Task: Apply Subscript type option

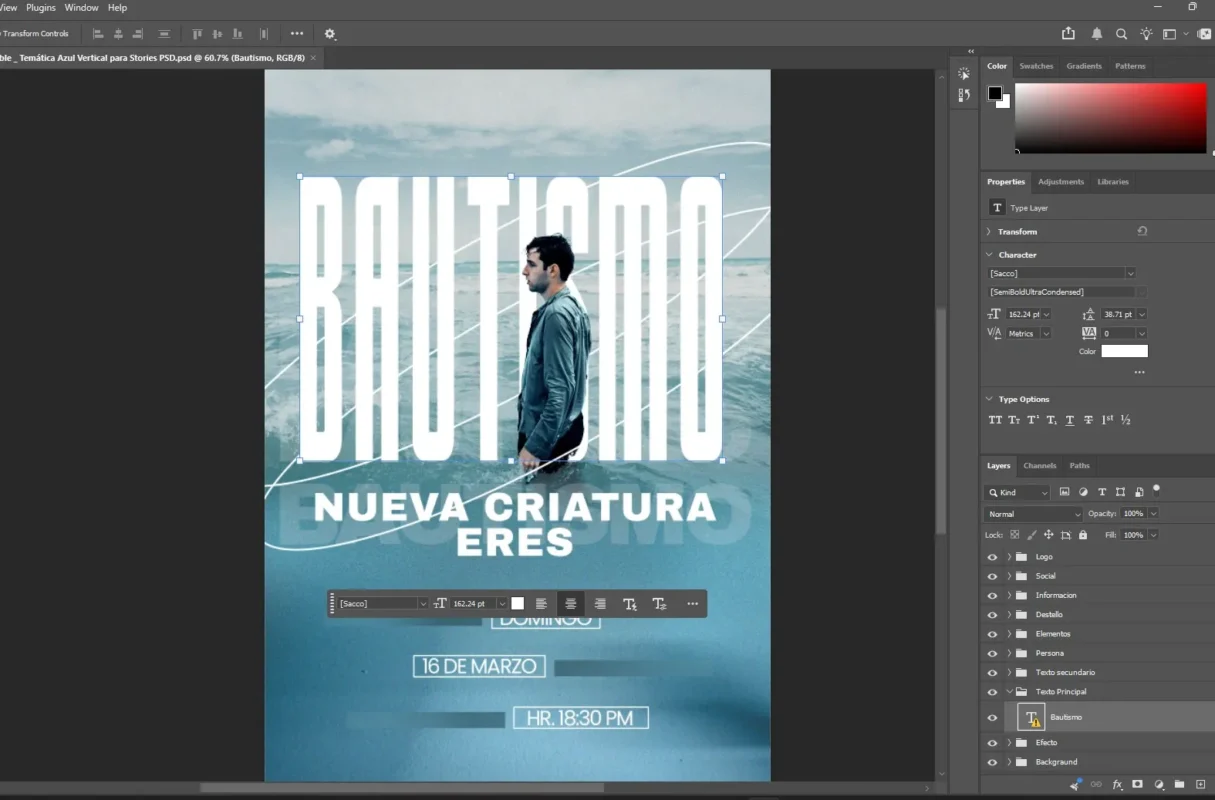Action: click(1051, 420)
